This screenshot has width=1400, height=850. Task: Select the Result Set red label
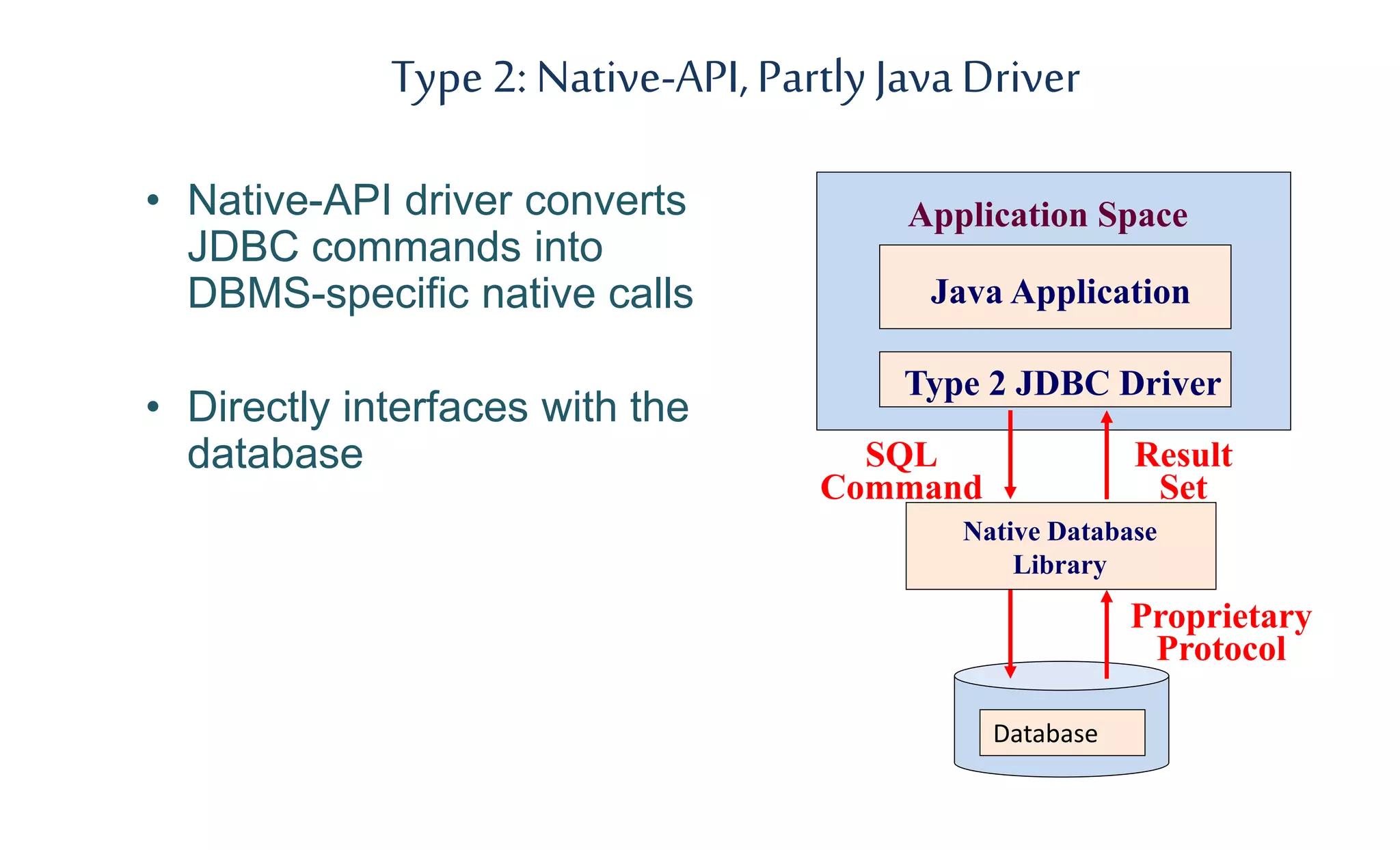1183,471
